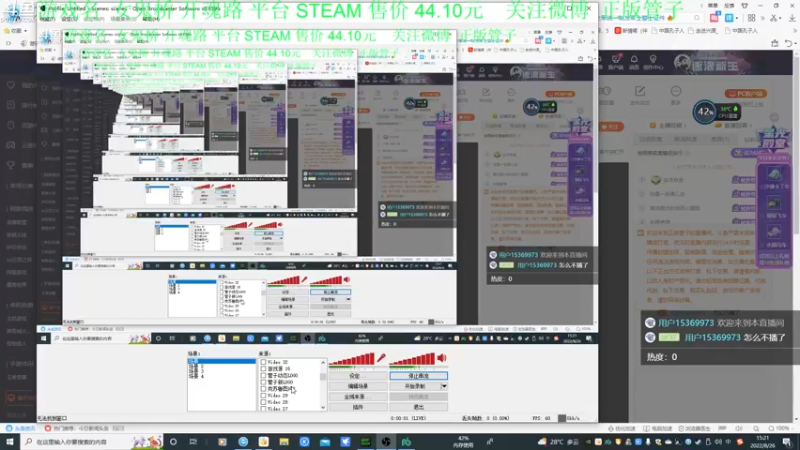Viewport: 800px width, 450px height.
Task: Click the taskbar clock showing 15:21
Action: click(x=763, y=442)
